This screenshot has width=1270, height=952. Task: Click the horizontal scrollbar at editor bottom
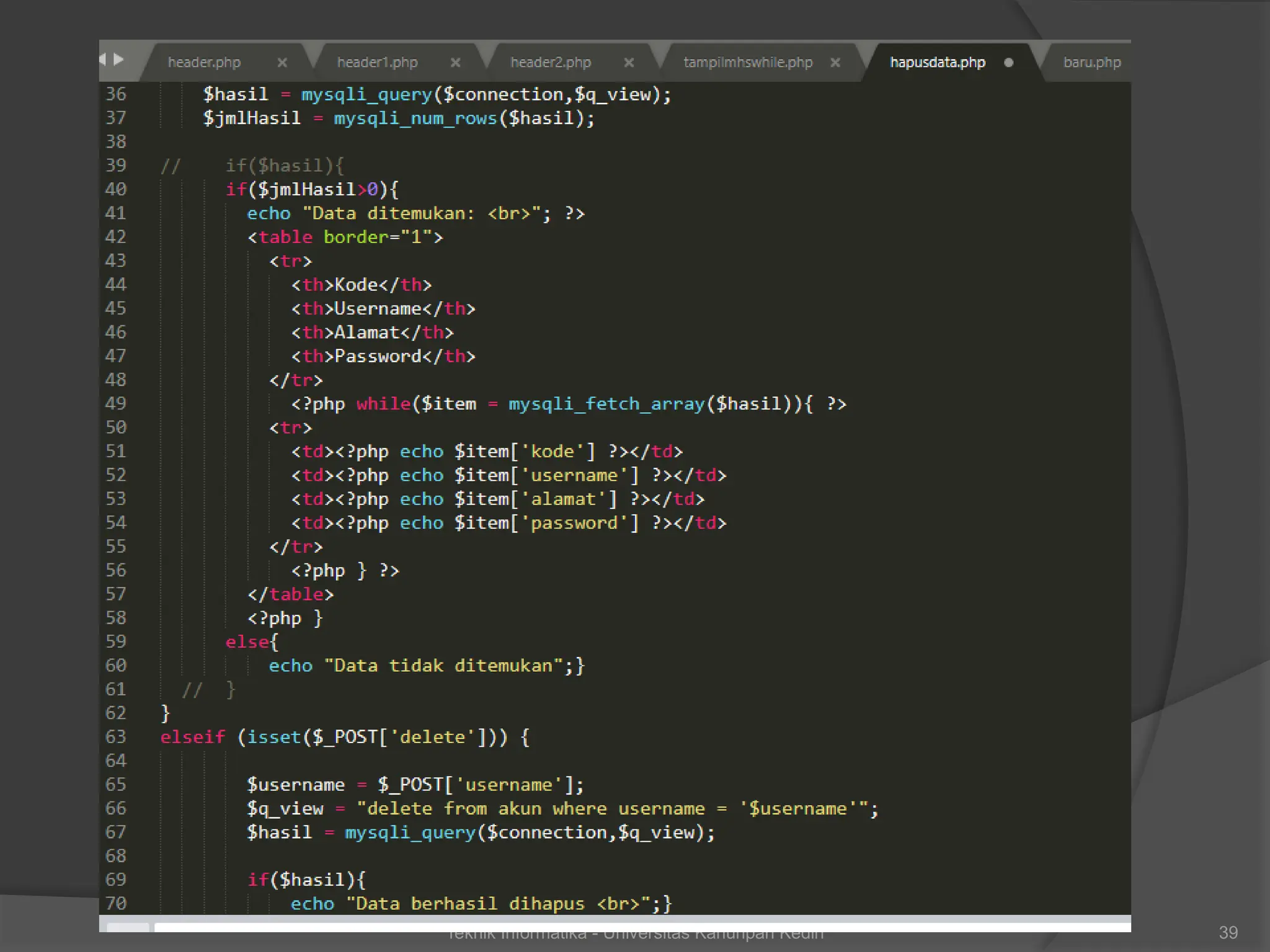coord(620,927)
